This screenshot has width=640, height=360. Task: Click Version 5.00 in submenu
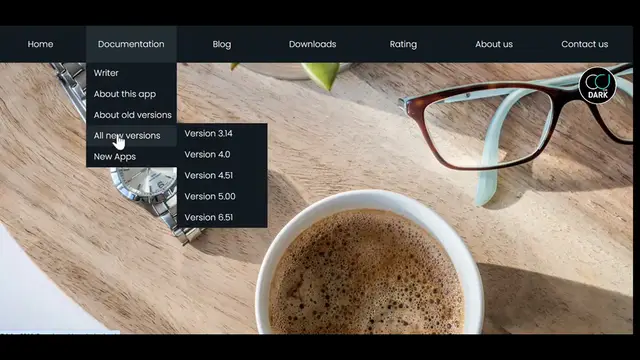pos(222,196)
